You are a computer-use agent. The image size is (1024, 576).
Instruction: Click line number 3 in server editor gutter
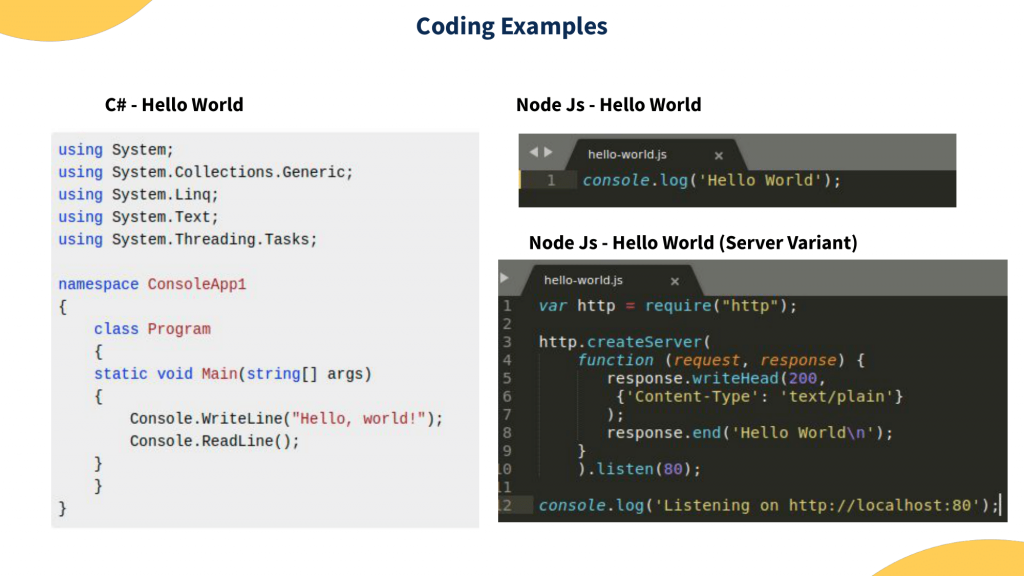click(x=507, y=342)
